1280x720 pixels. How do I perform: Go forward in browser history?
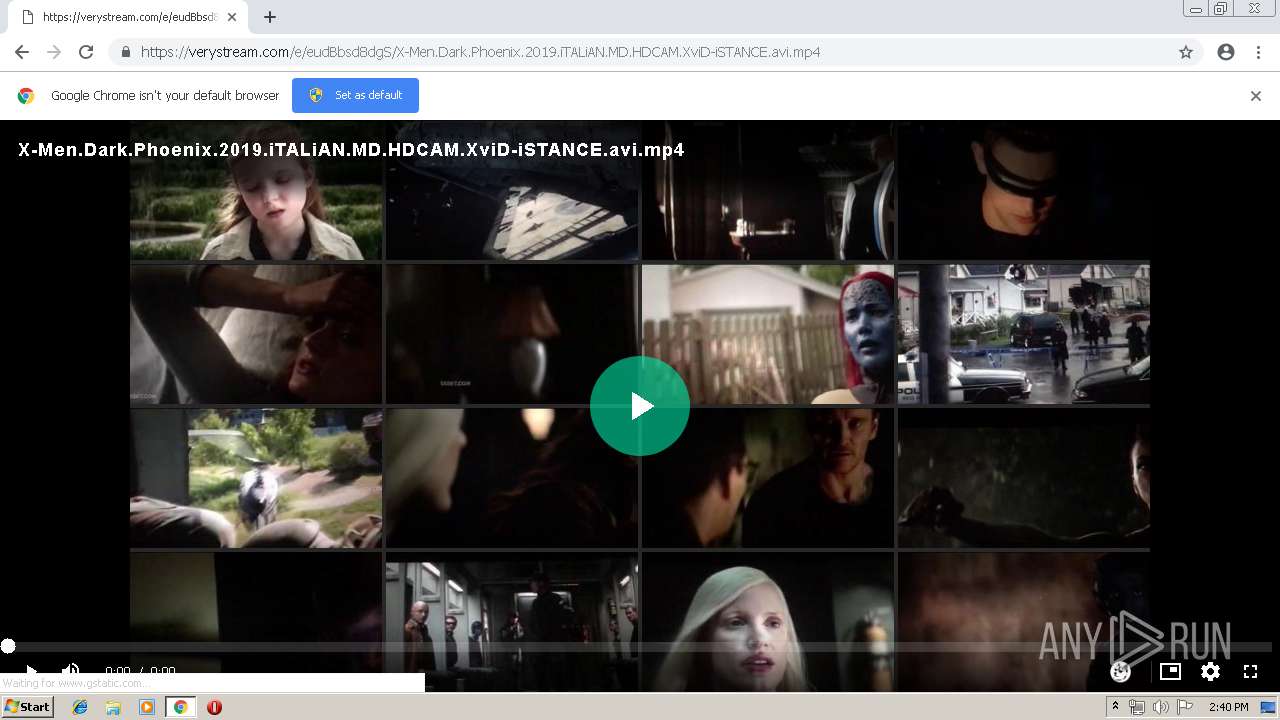pyautogui.click(x=54, y=52)
